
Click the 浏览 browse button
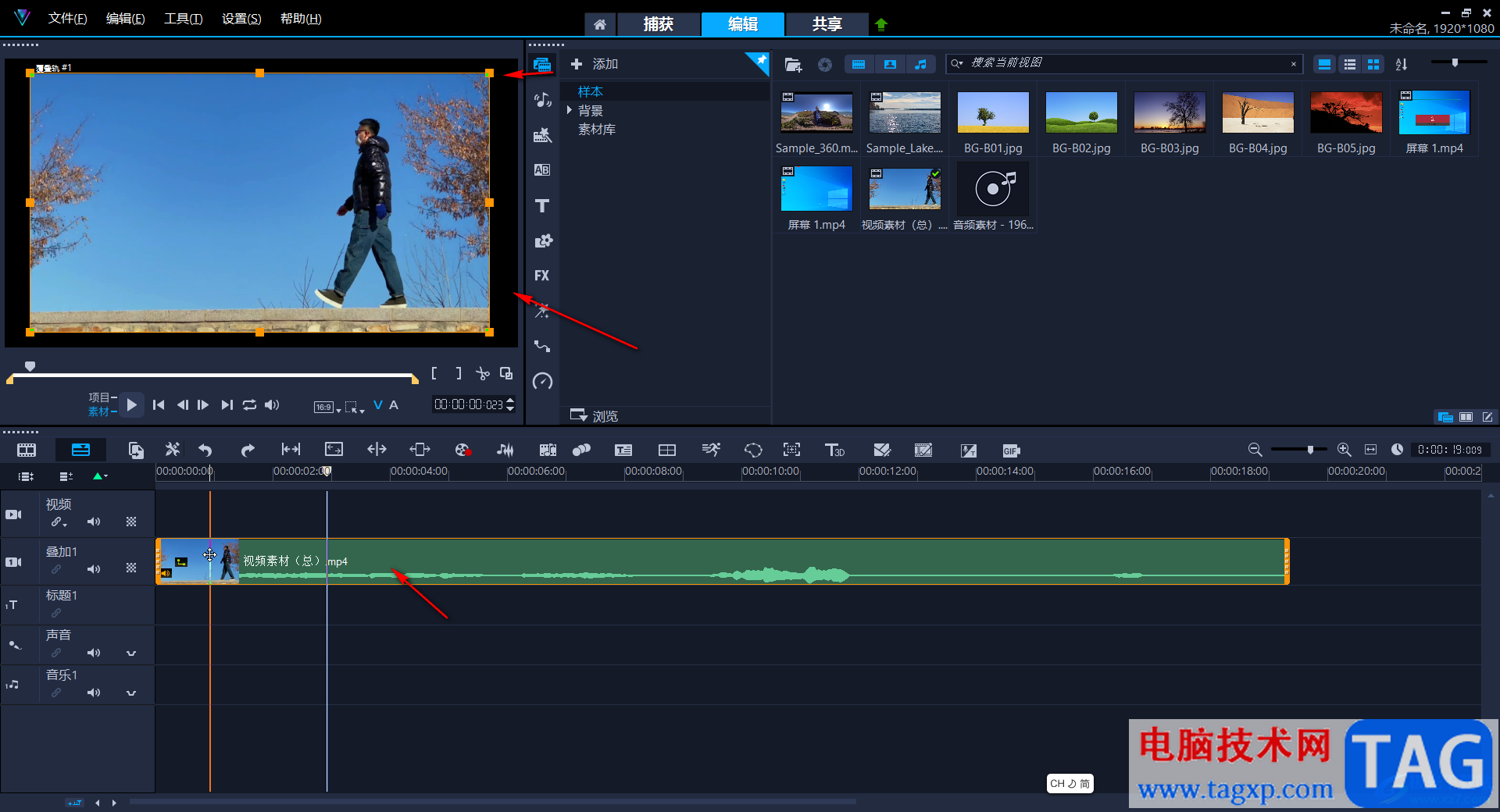595,415
